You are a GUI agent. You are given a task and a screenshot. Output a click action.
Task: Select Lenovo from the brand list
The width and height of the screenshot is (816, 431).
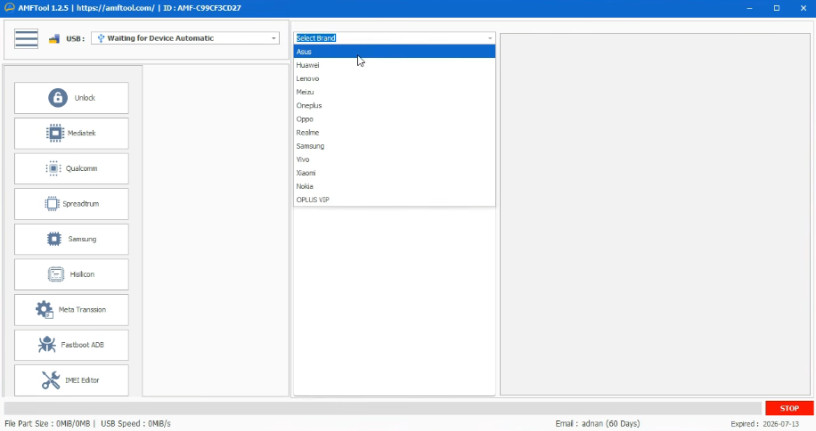394,79
